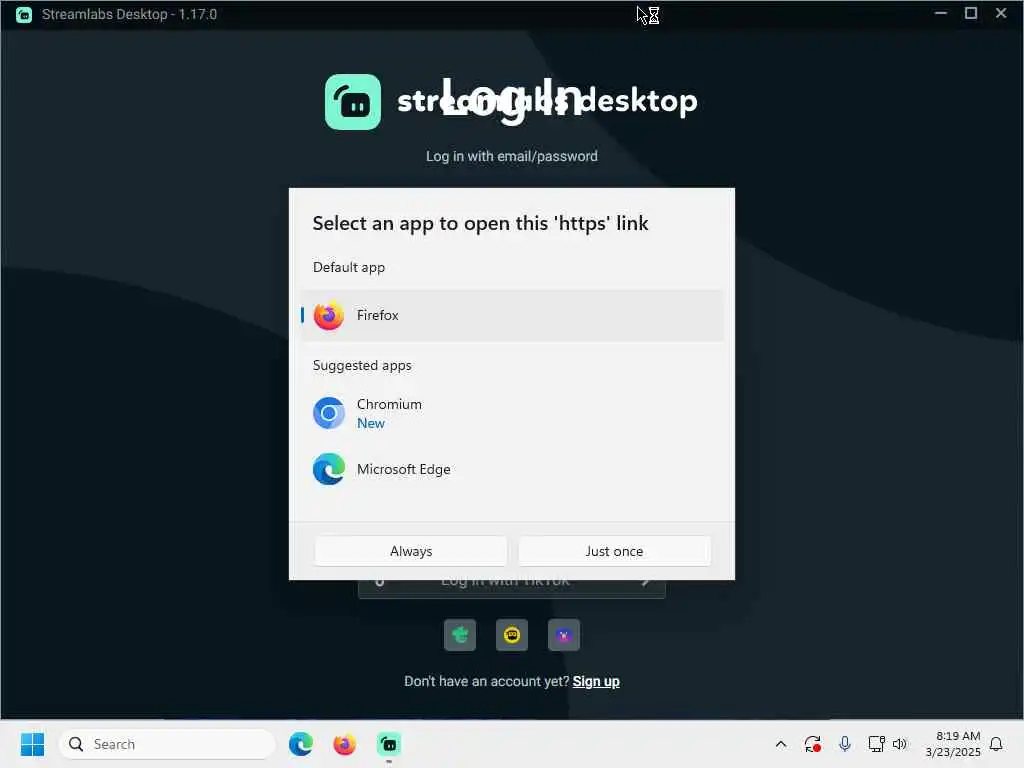The width and height of the screenshot is (1024, 768).
Task: Click the 'Suggested apps' label
Action: click(362, 365)
